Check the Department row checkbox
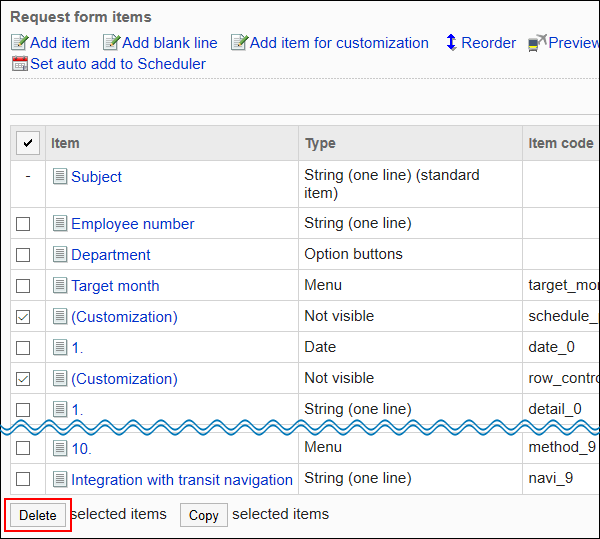This screenshot has width=600, height=539. 23,255
